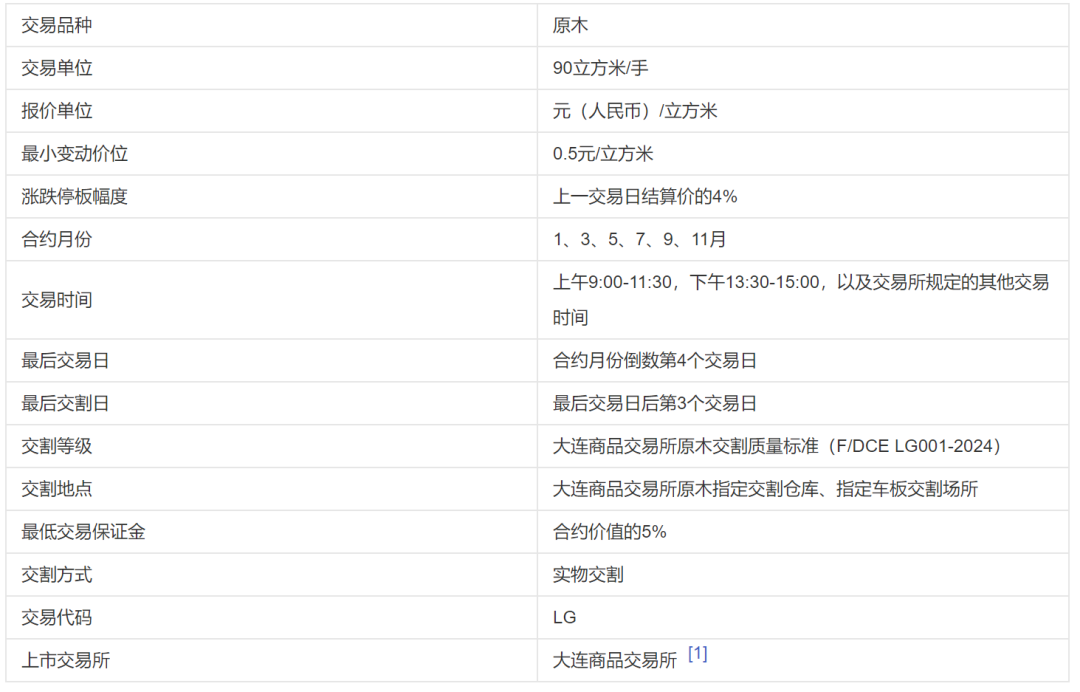Click '最后交易日后第3个交易日' value
The width and height of the screenshot is (1080, 692).
(x=654, y=403)
